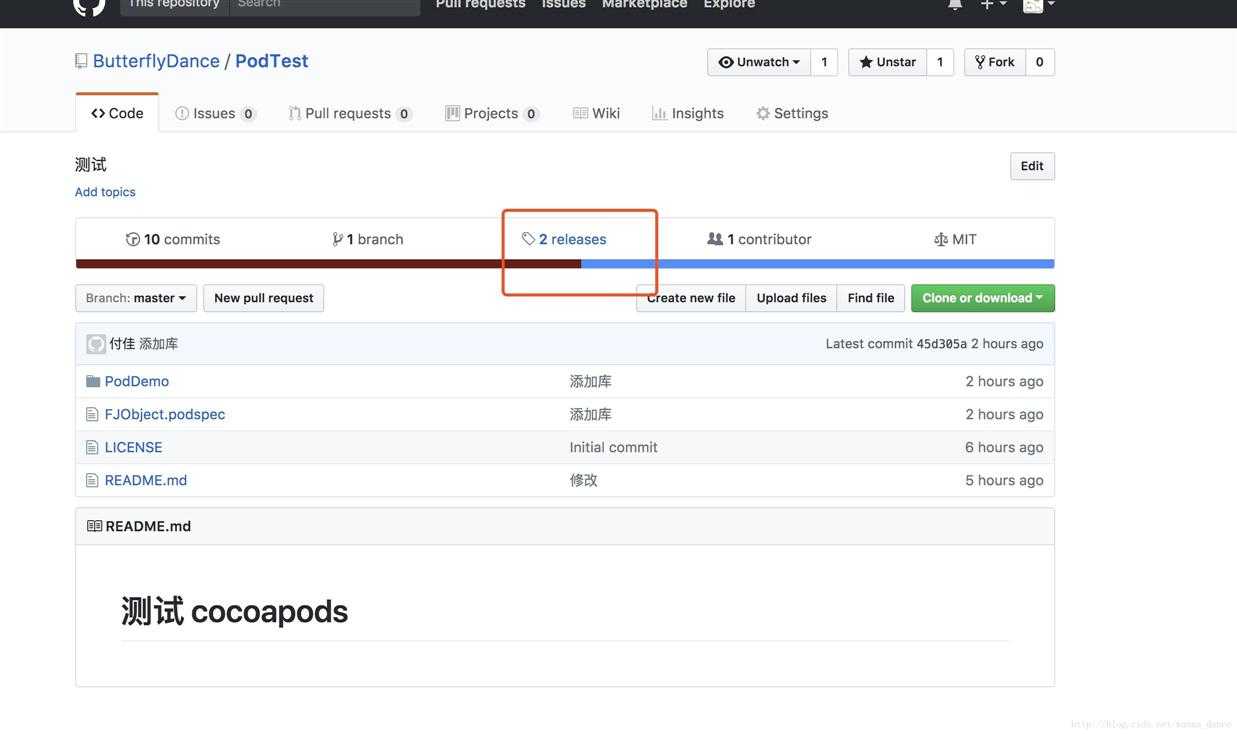The width and height of the screenshot is (1237, 734).
Task: Click the FJObject.podspec file icon
Action: pyautogui.click(x=92, y=414)
